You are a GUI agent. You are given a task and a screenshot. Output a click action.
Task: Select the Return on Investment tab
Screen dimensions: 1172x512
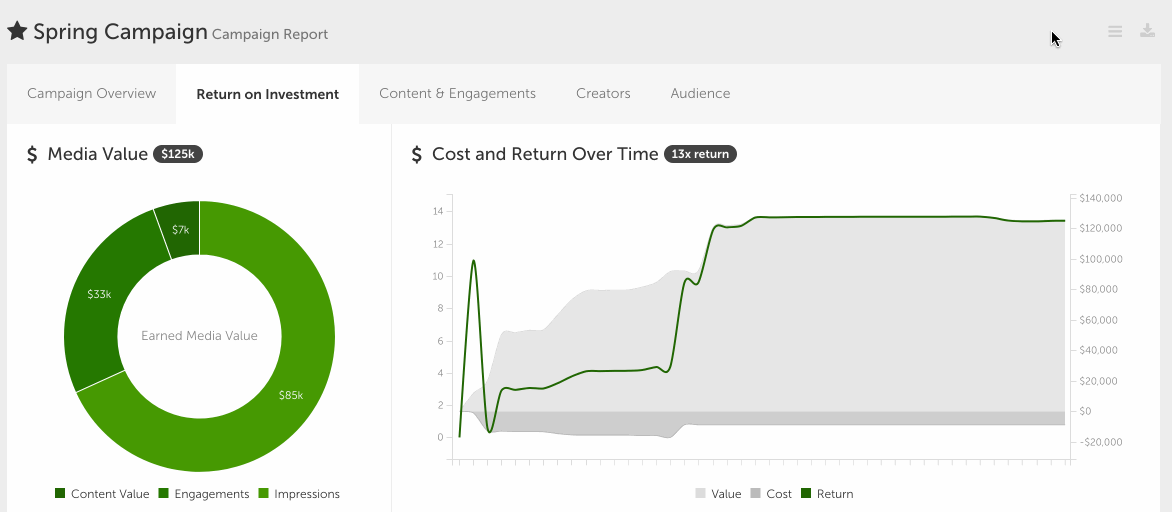pyautogui.click(x=267, y=94)
